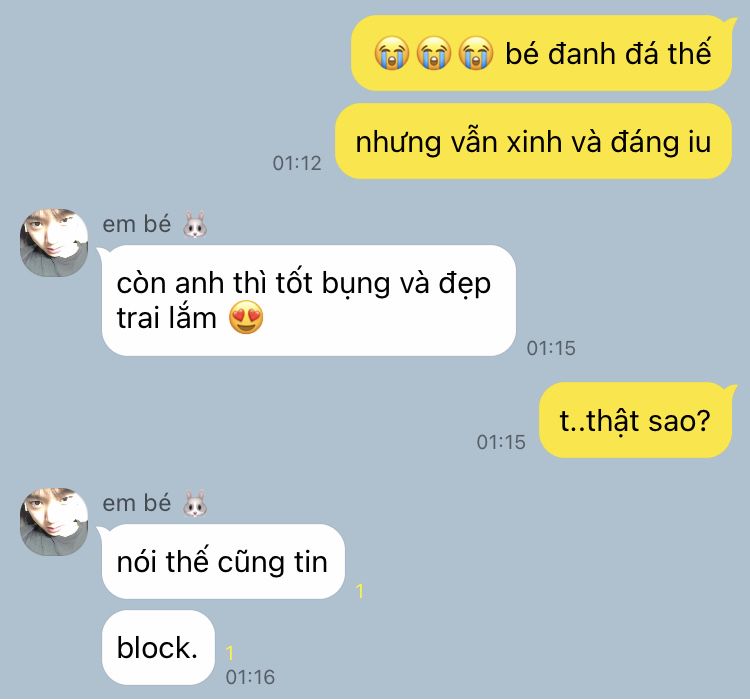The image size is (750, 699).
Task: Tap rabbit emoji beside lower em bé name
Action: click(x=195, y=503)
